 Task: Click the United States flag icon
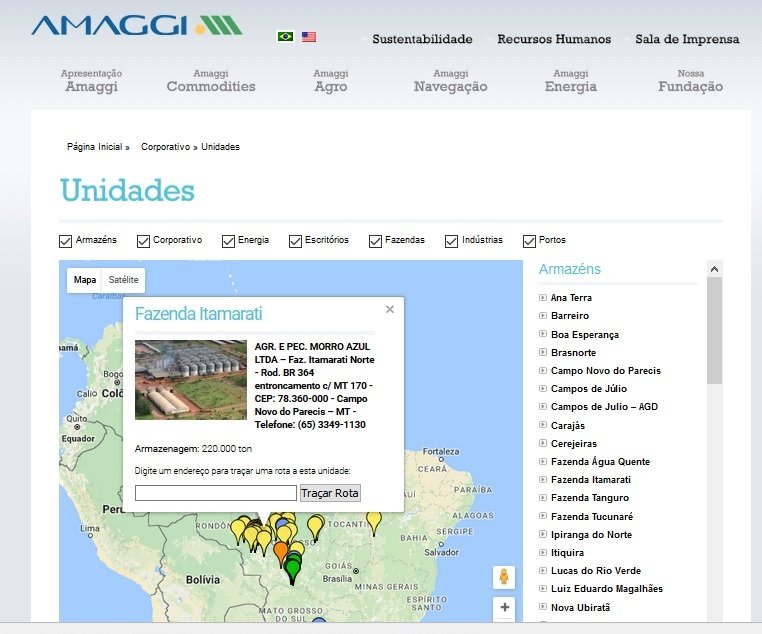(309, 37)
